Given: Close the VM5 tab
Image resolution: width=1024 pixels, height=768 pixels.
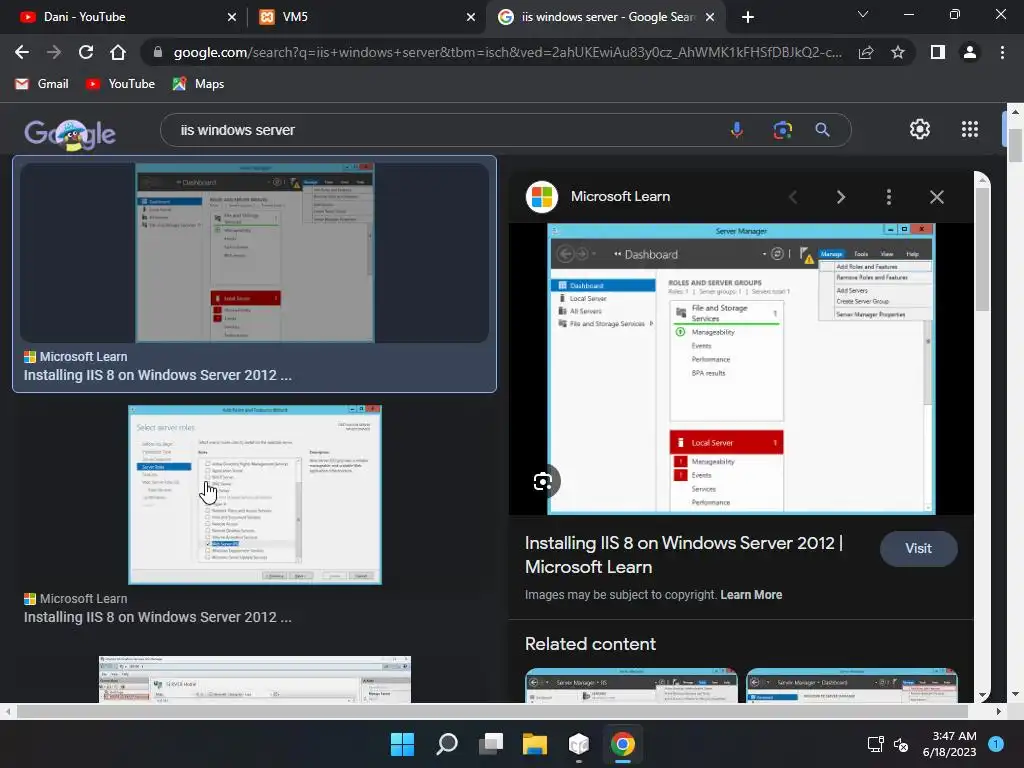Looking at the screenshot, I should tap(471, 17).
